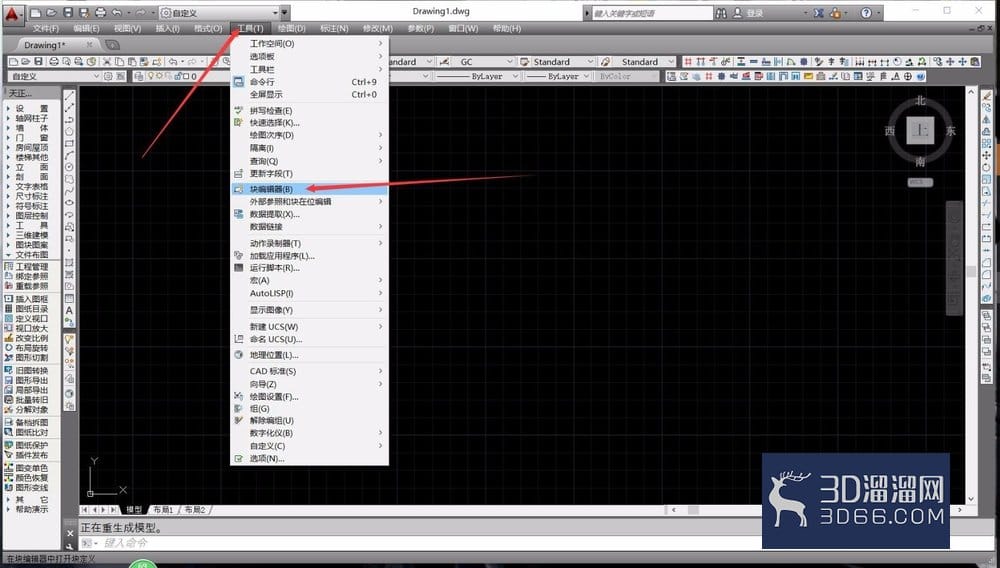This screenshot has height=568, width=1000.
Task: Select the Rectangle tool in draw toolbar
Action: [70, 143]
